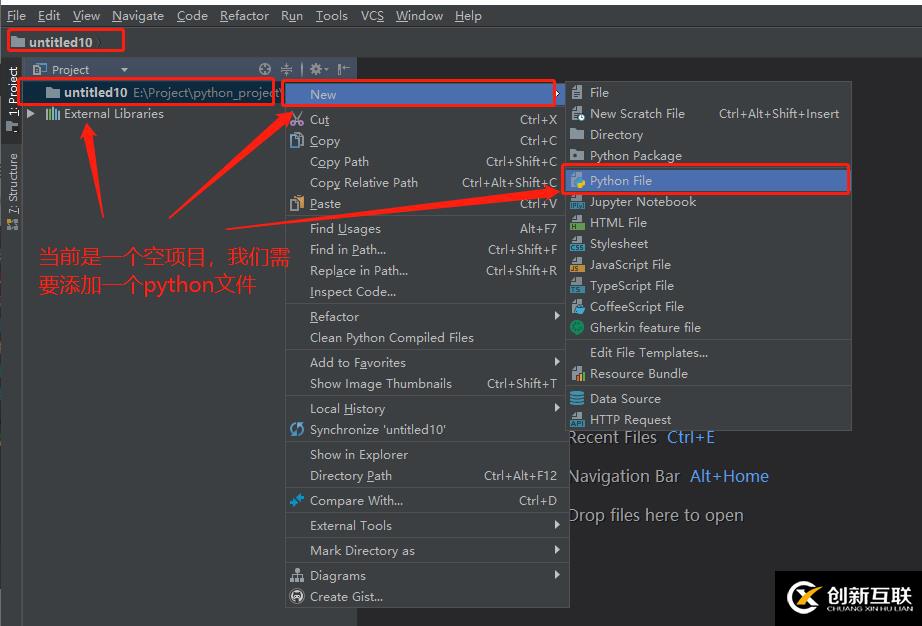Click the Jupyter Notebook file icon
This screenshot has height=626, width=922.
(577, 202)
